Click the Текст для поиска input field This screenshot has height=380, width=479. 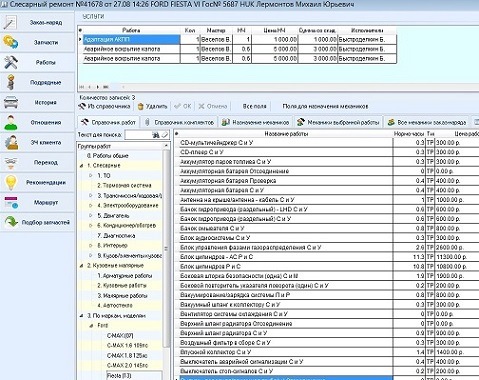pos(138,135)
